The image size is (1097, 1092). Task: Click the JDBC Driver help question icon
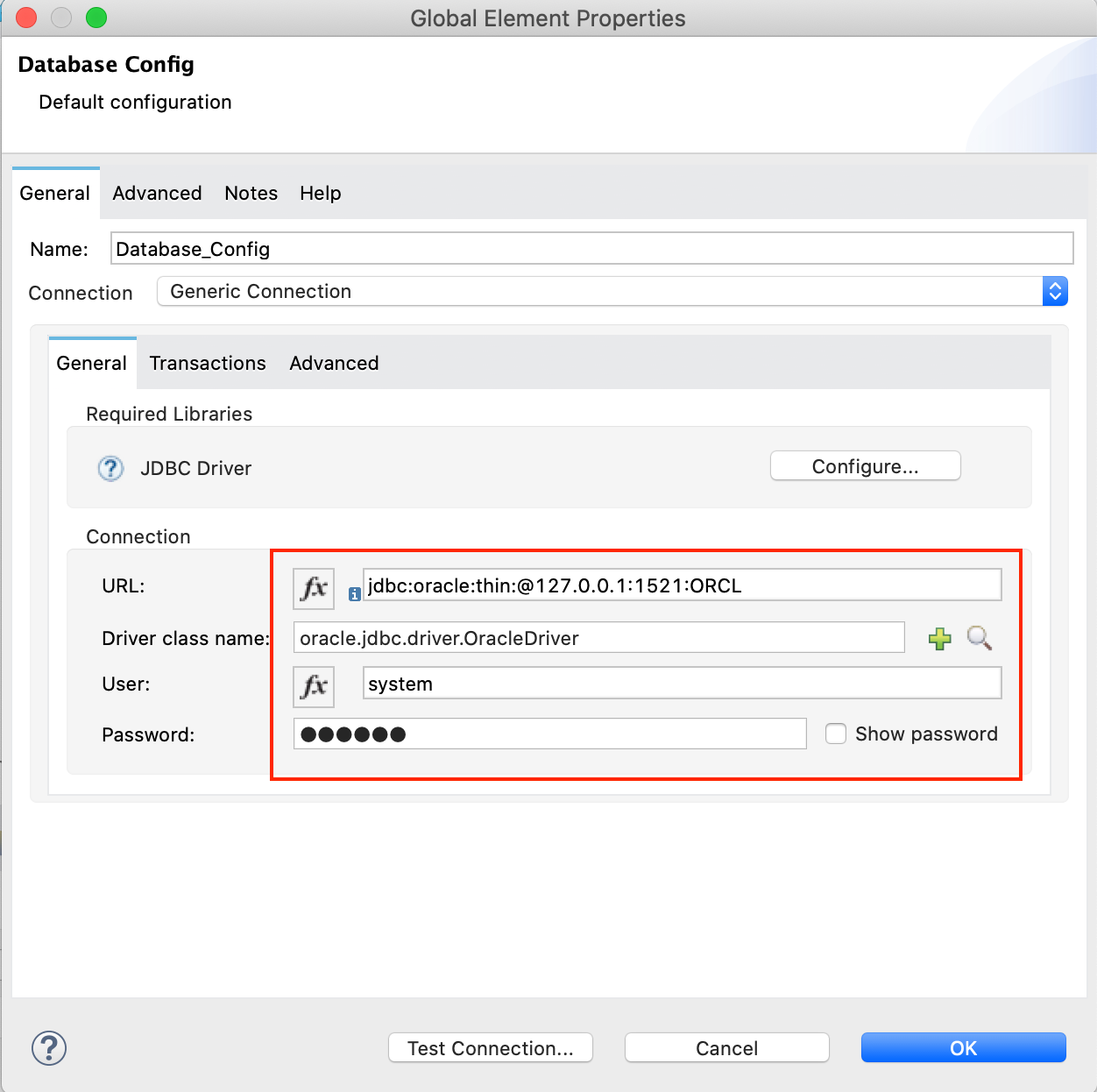110,469
